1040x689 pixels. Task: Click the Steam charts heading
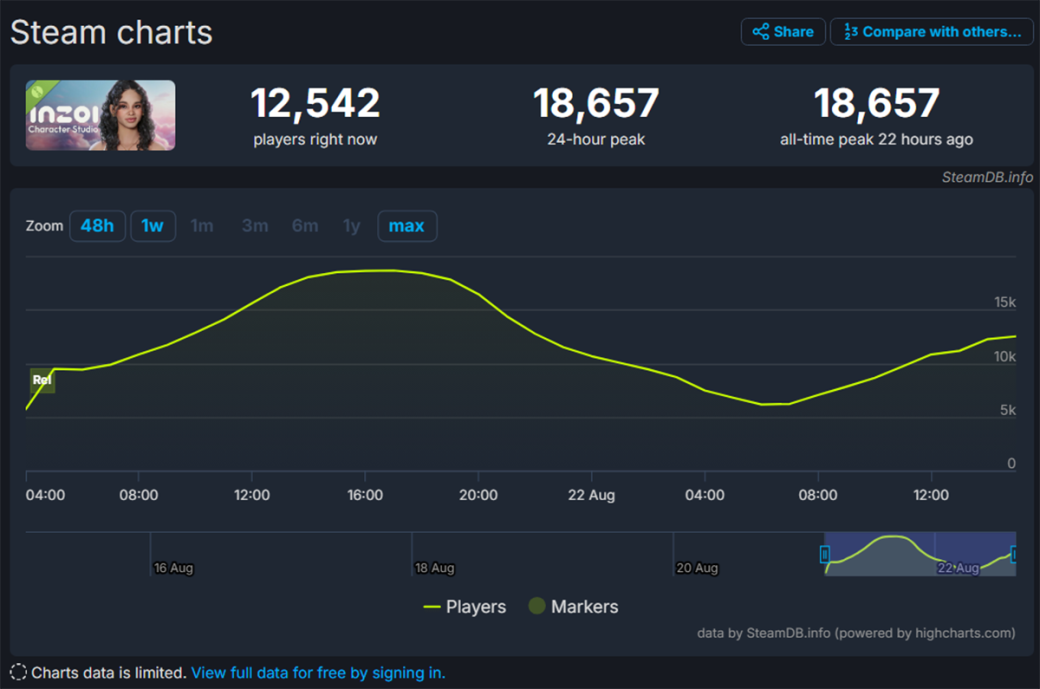point(111,32)
